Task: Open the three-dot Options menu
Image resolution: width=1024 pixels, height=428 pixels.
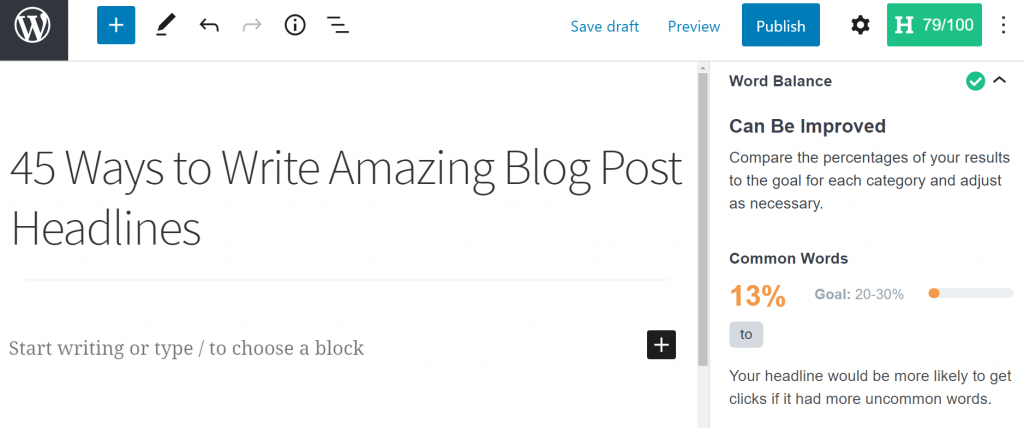Action: [x=1004, y=26]
